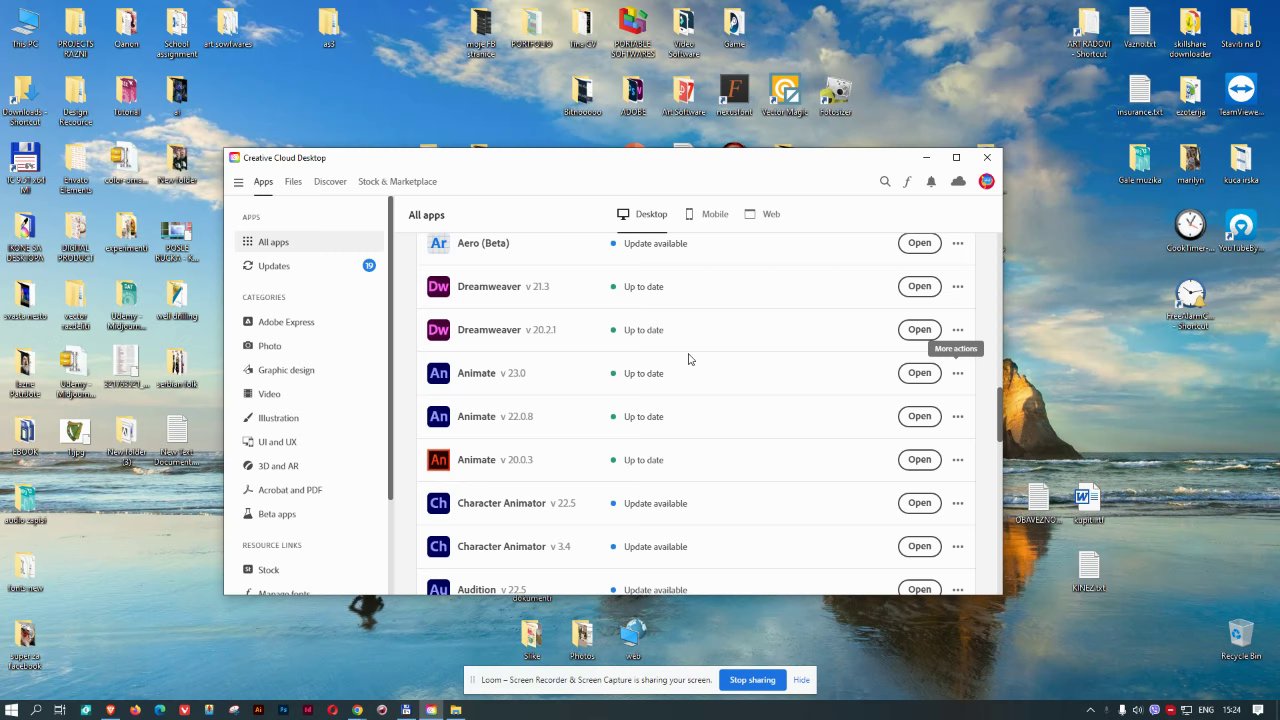This screenshot has height=720, width=1280.
Task: Click the app list vertical scrollbar
Action: coord(998,414)
